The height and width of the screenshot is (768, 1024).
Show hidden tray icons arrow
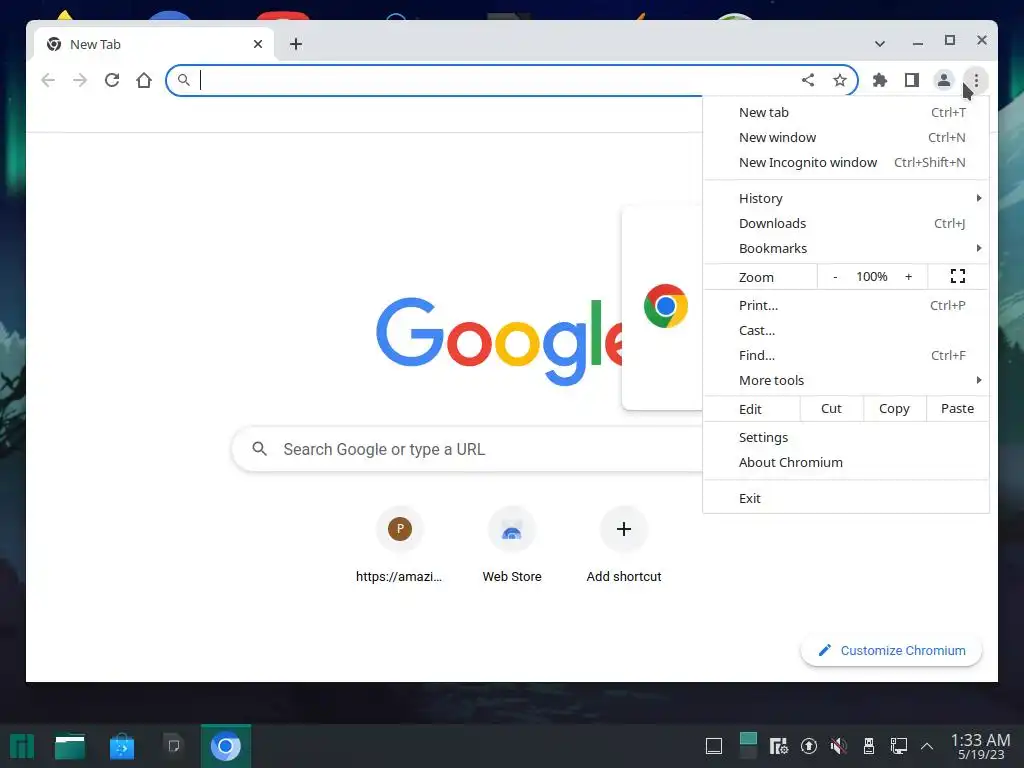tap(927, 746)
